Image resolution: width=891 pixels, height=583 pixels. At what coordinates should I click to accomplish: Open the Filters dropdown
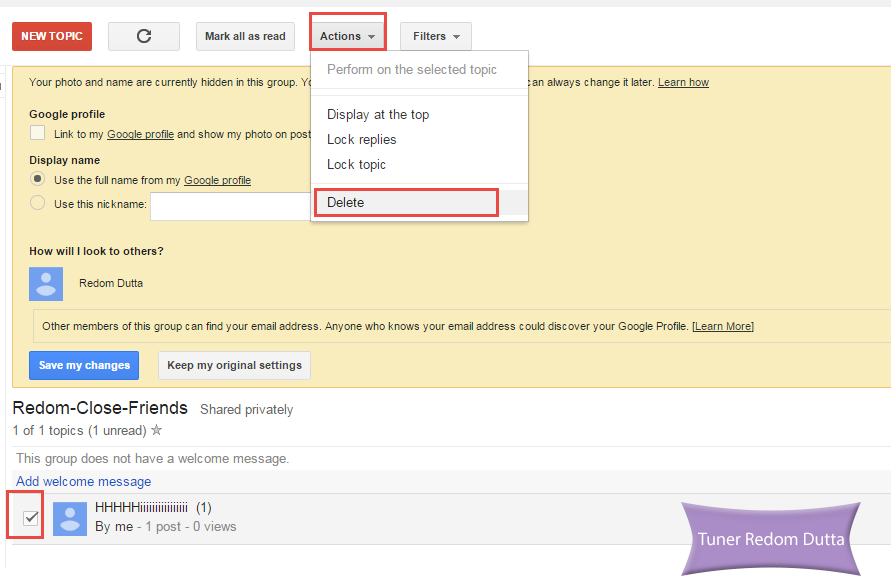436,36
